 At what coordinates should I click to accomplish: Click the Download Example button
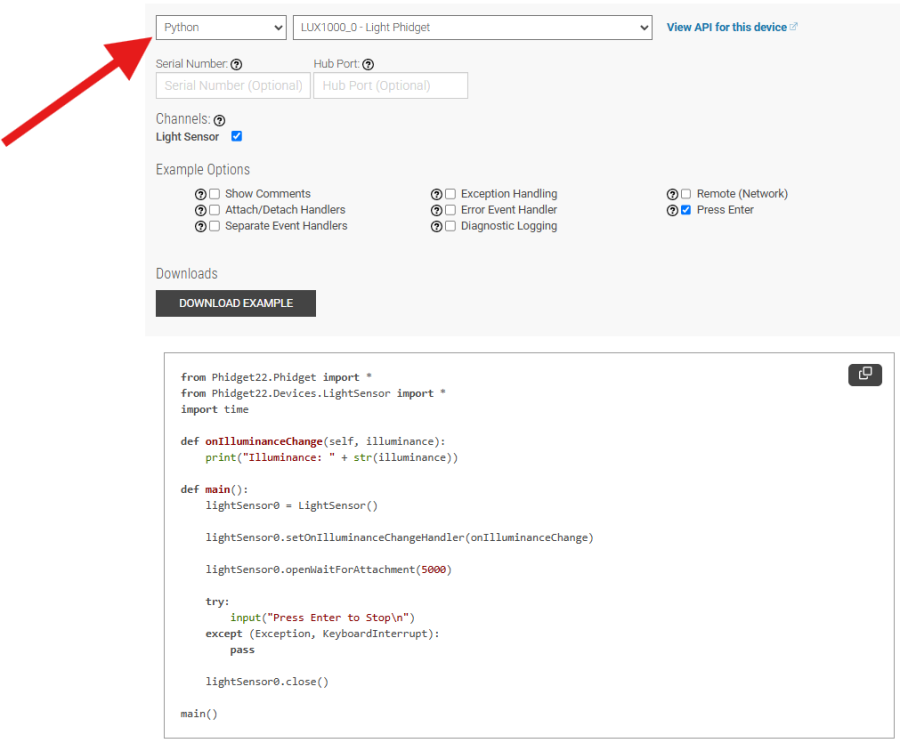click(x=235, y=302)
